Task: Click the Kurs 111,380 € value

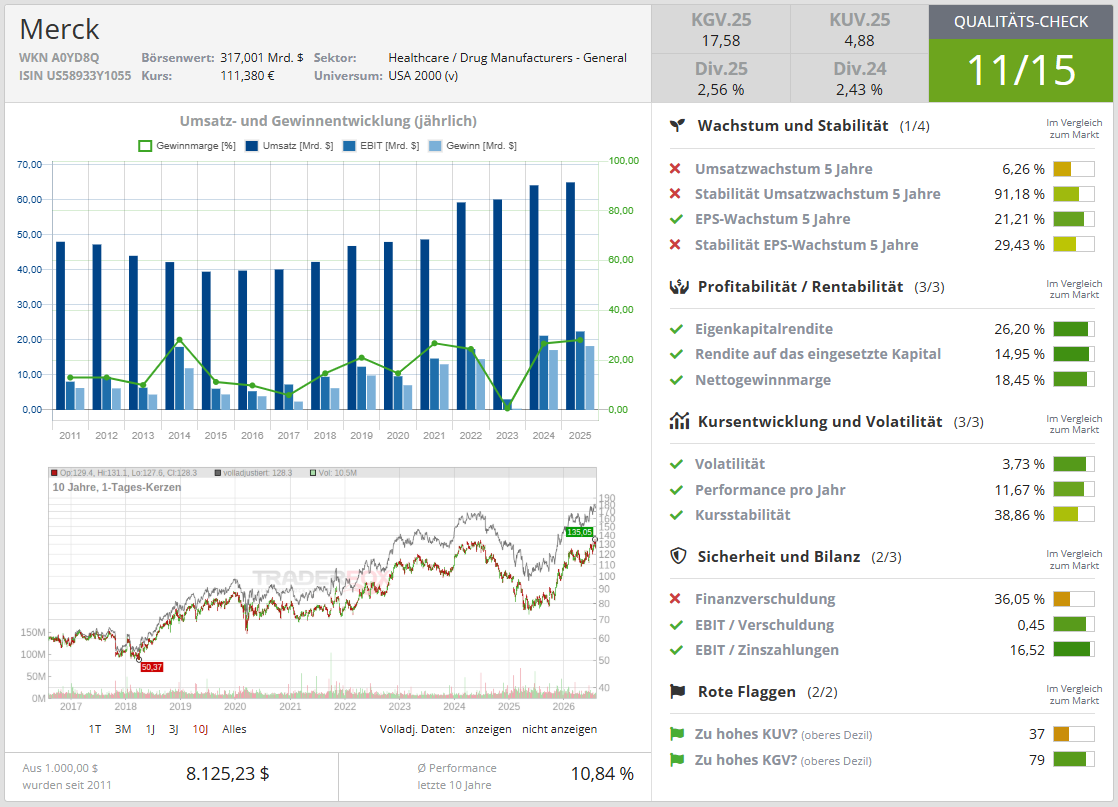Action: pos(247,76)
